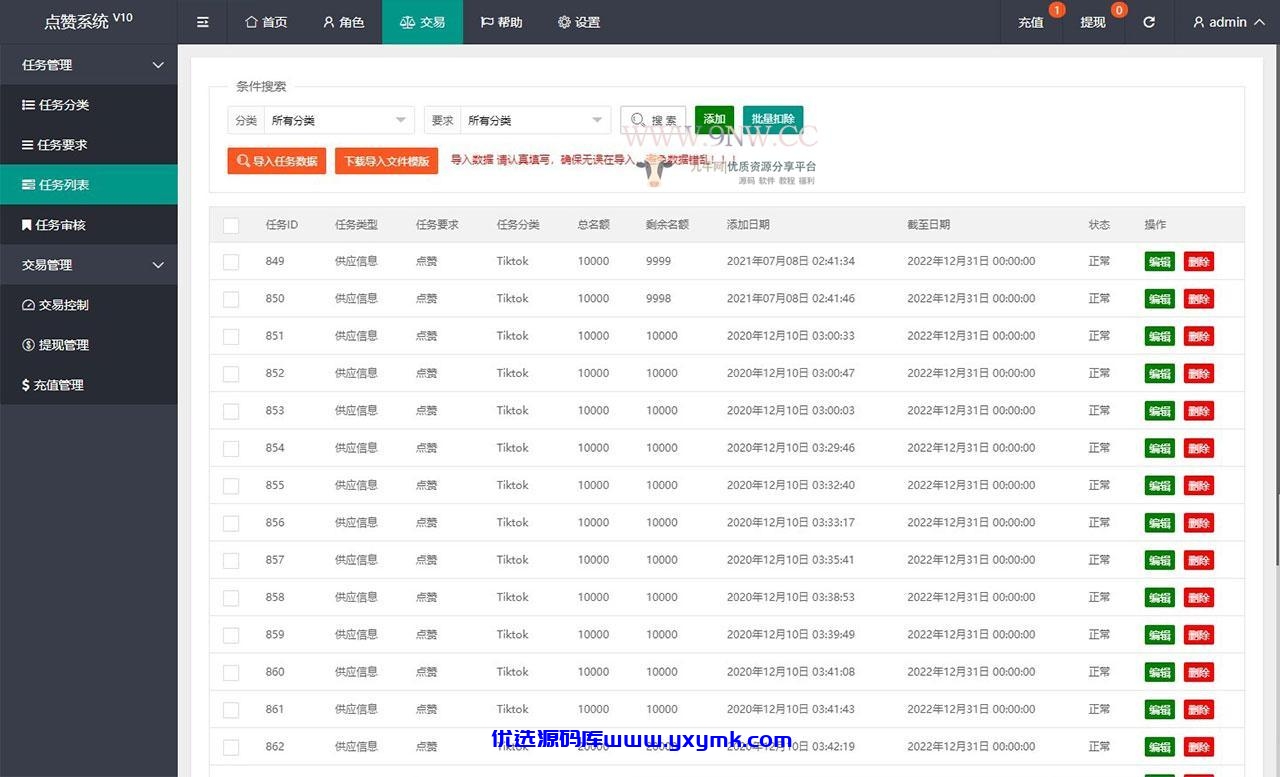Click 编辑 button for task 851
This screenshot has width=1280, height=777.
[1160, 336]
